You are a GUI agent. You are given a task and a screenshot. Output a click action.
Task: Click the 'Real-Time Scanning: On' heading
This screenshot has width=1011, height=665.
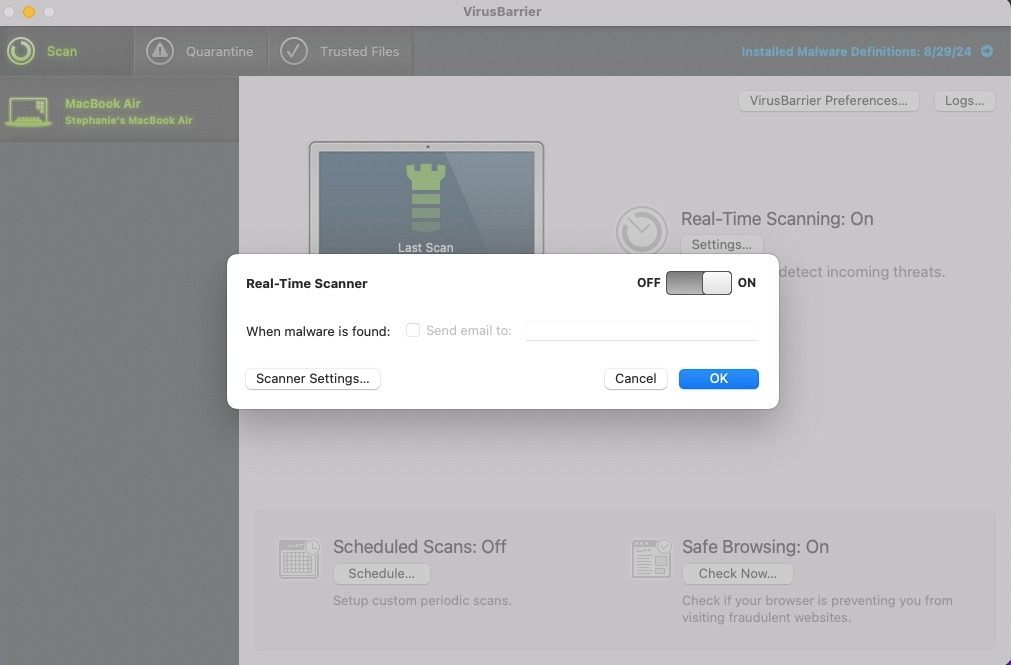[x=777, y=219]
